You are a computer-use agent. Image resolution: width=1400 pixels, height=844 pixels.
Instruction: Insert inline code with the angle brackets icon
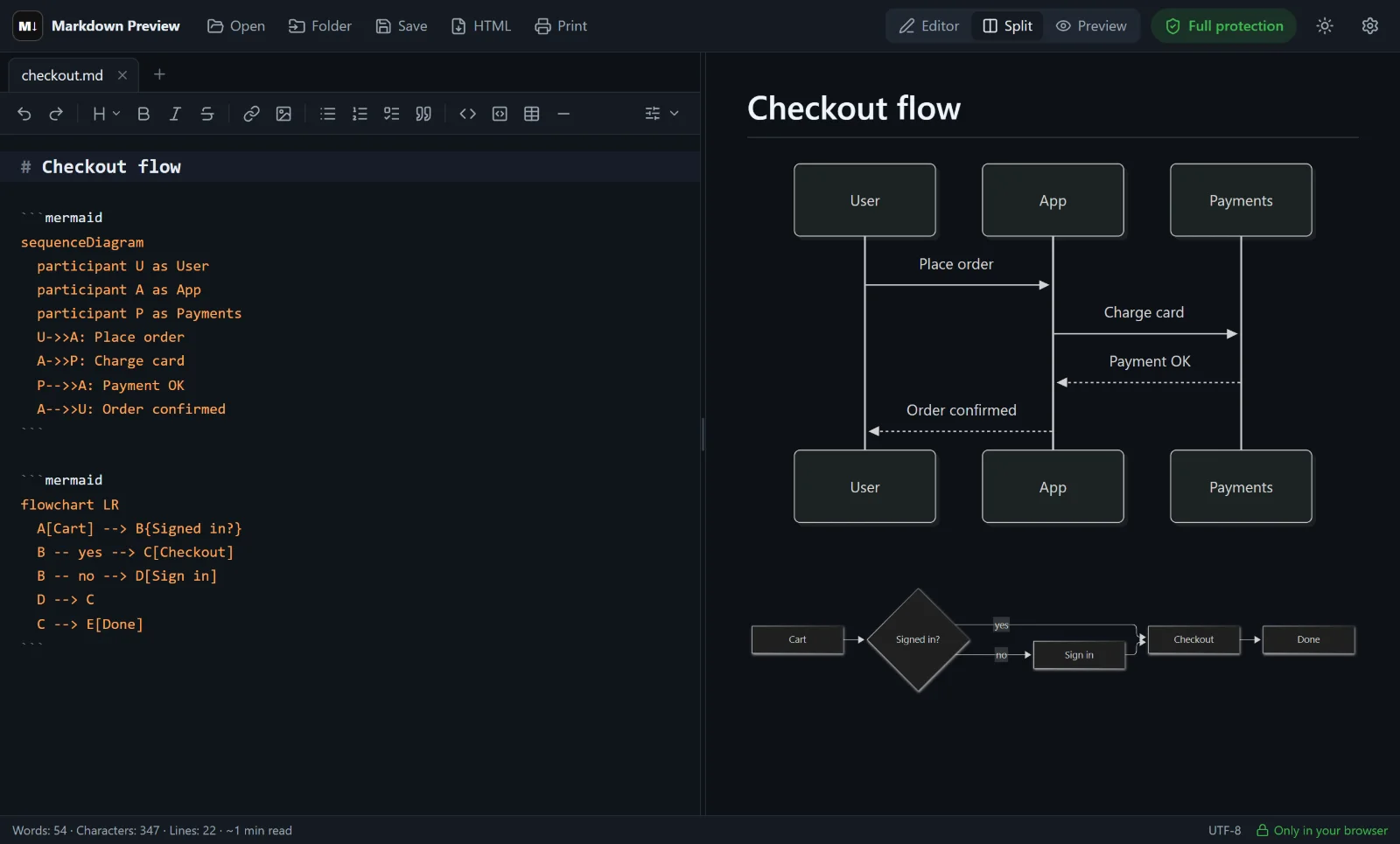point(467,114)
